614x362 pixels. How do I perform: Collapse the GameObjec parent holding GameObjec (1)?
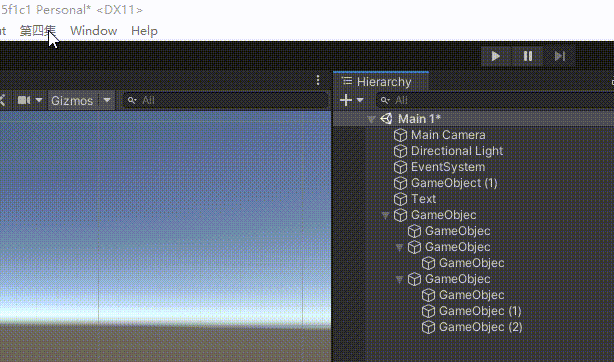[x=399, y=280]
